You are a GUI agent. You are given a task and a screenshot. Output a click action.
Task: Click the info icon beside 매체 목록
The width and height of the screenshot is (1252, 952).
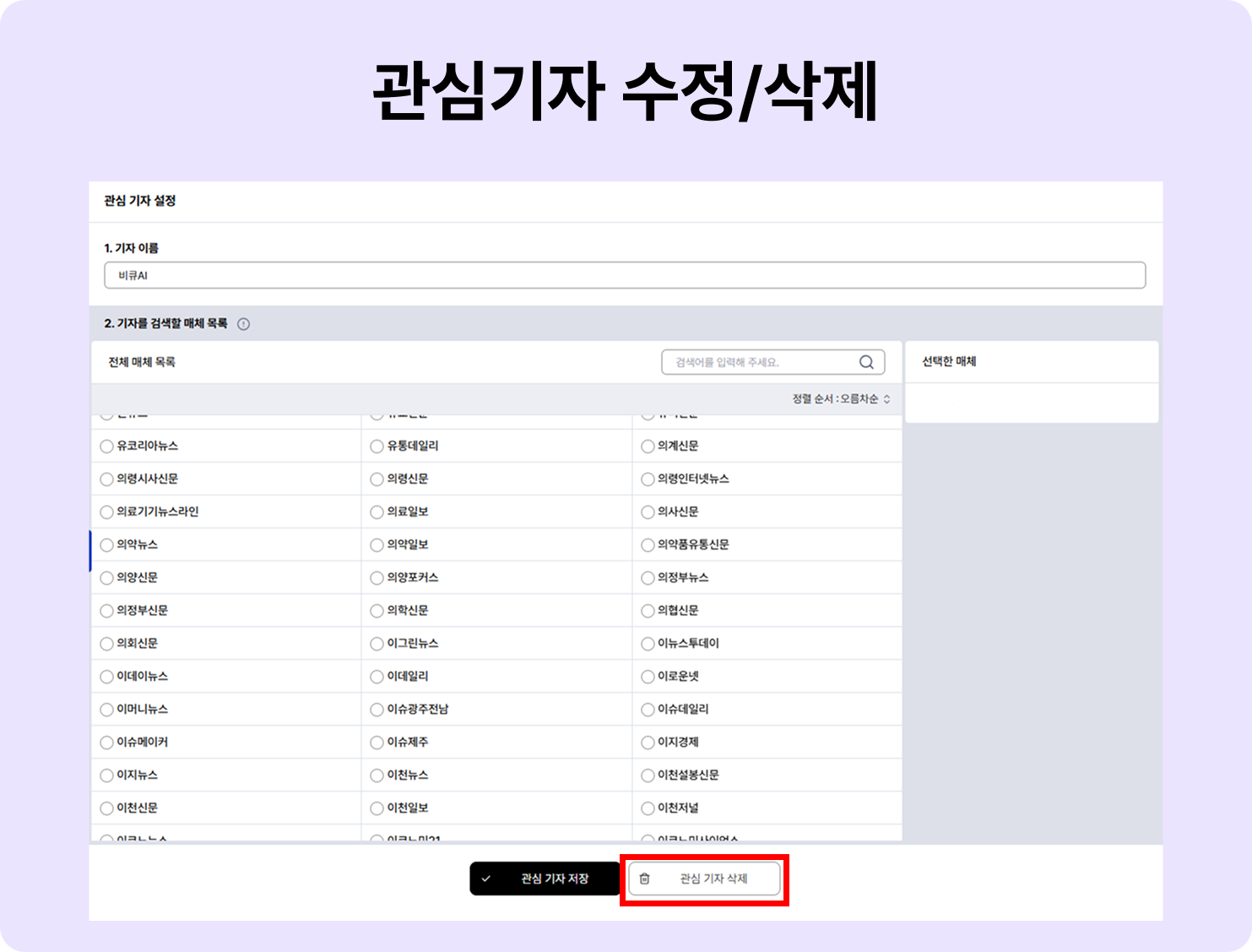(243, 324)
